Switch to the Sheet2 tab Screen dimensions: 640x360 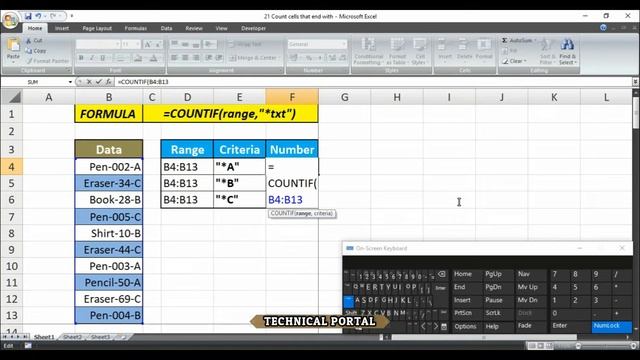(73, 337)
